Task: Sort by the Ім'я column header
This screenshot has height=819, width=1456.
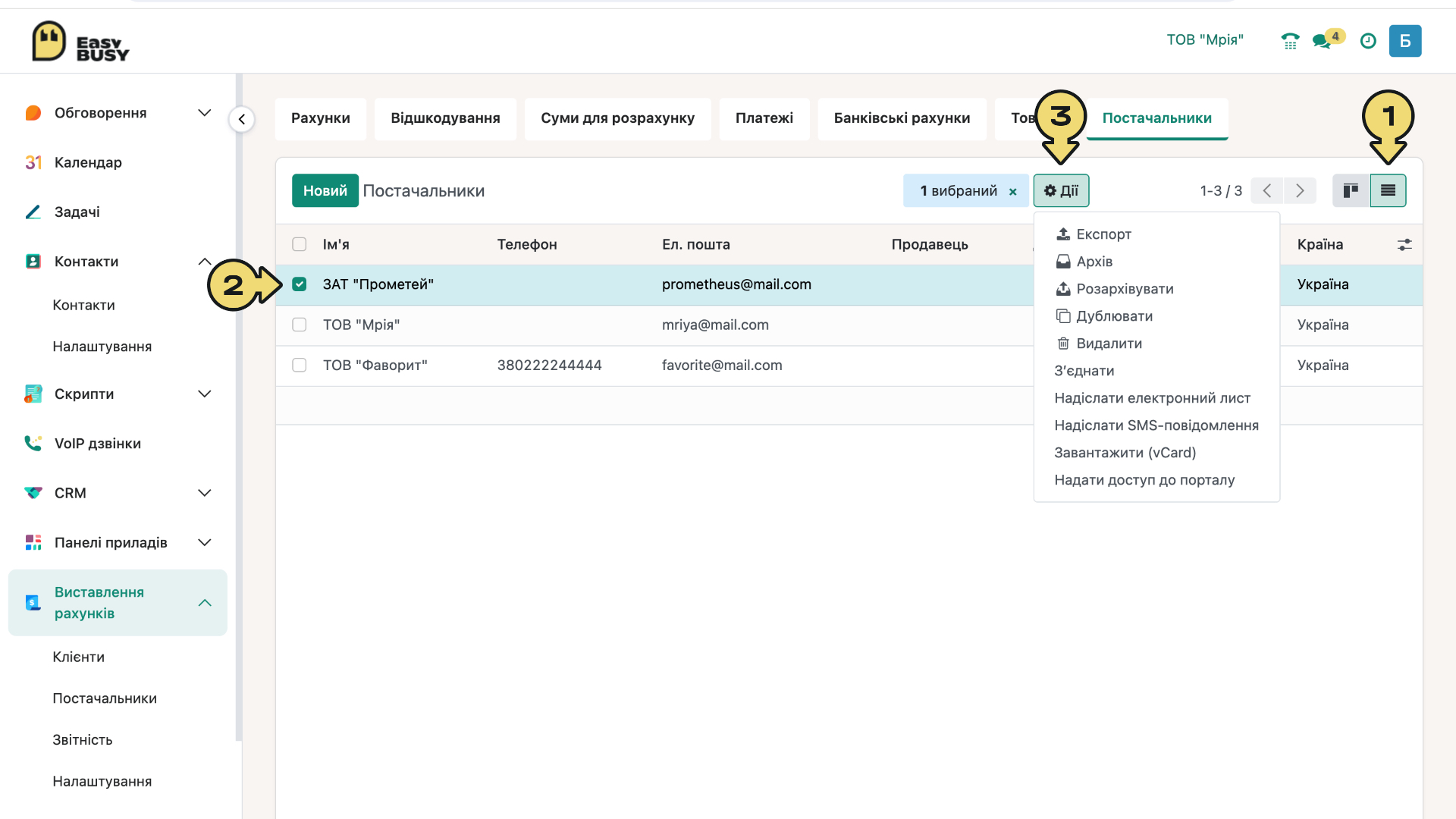Action: [x=336, y=244]
